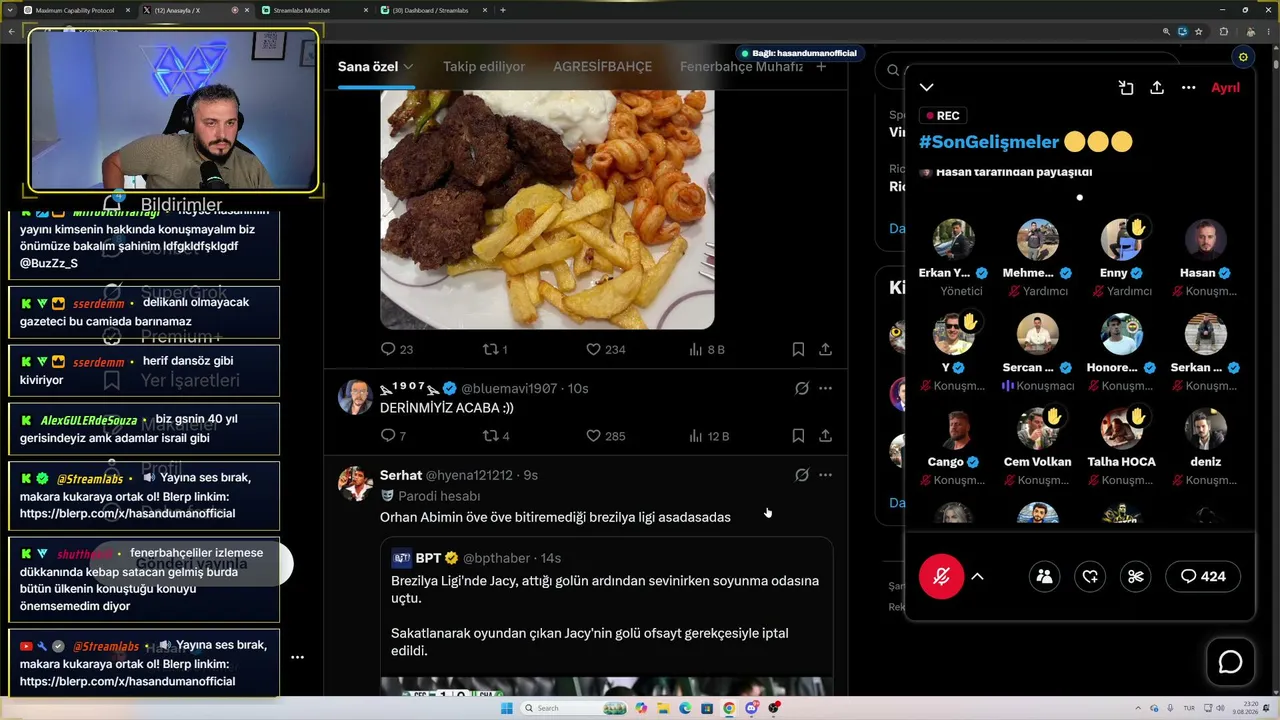The image size is (1280, 720).
Task: Share the food photo post
Action: 825,349
